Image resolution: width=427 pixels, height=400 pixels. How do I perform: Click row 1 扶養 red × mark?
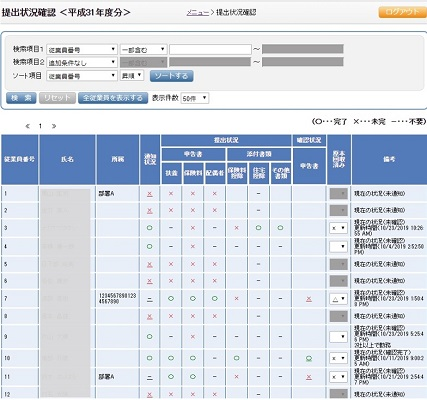point(171,193)
